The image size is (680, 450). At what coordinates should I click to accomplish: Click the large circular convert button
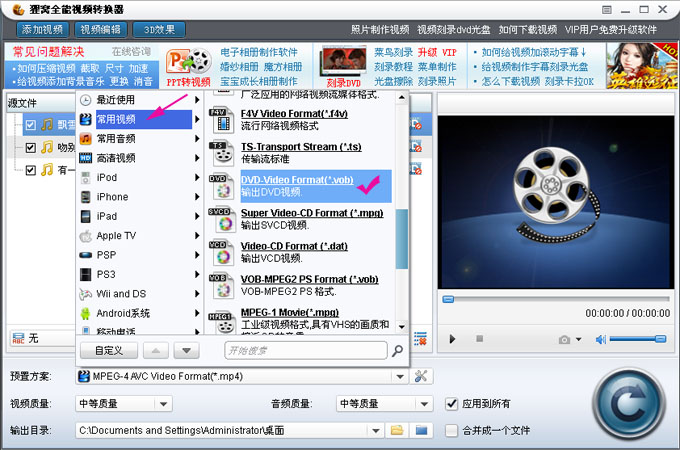coord(625,401)
